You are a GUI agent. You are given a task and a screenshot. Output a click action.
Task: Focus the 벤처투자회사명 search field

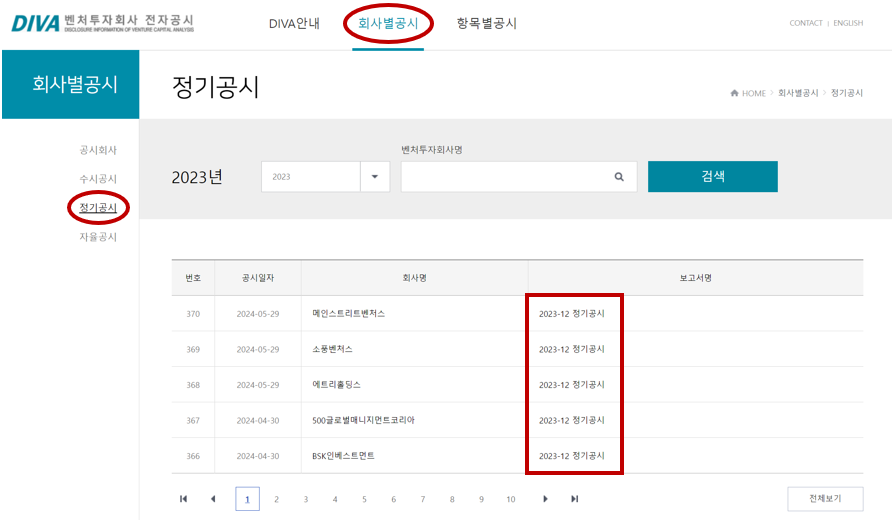pos(519,176)
